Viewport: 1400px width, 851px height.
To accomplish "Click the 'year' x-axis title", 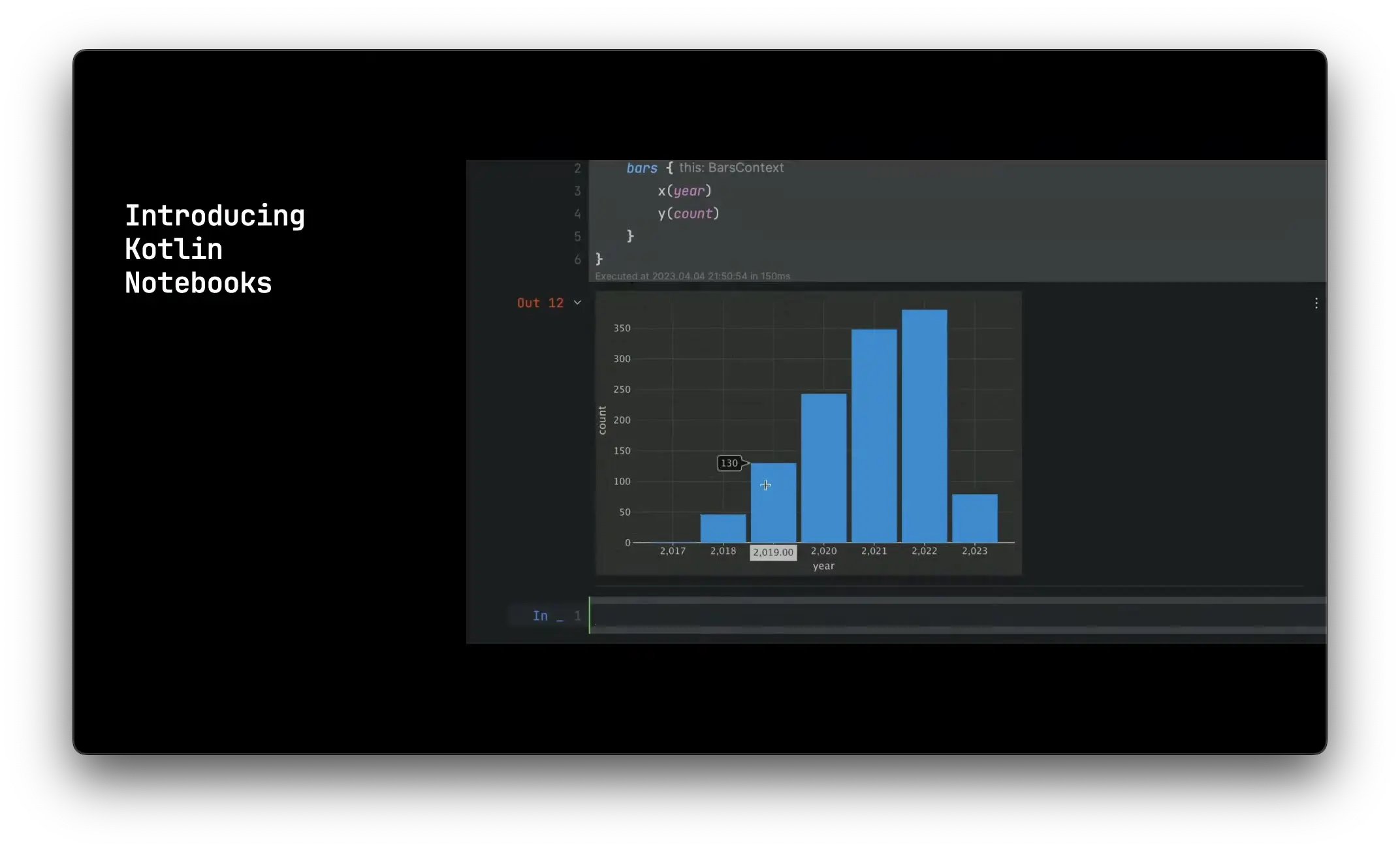I will (x=823, y=566).
